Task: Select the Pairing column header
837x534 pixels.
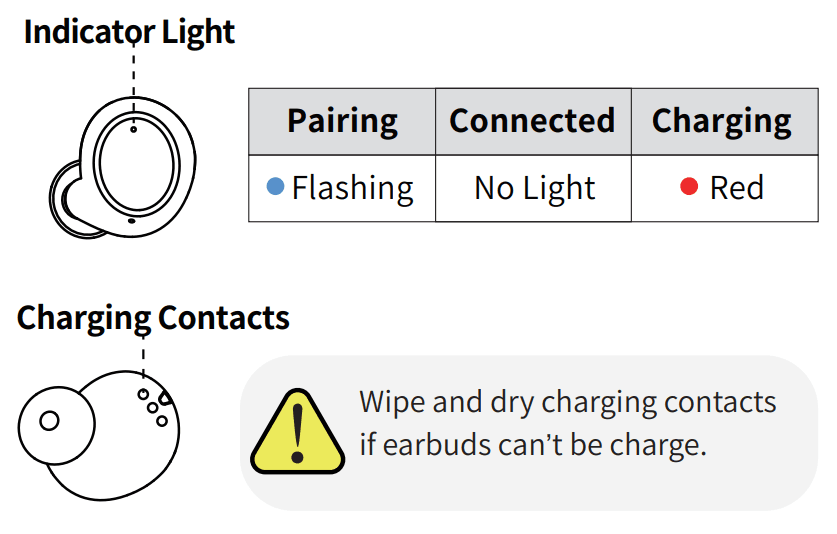Action: [342, 121]
